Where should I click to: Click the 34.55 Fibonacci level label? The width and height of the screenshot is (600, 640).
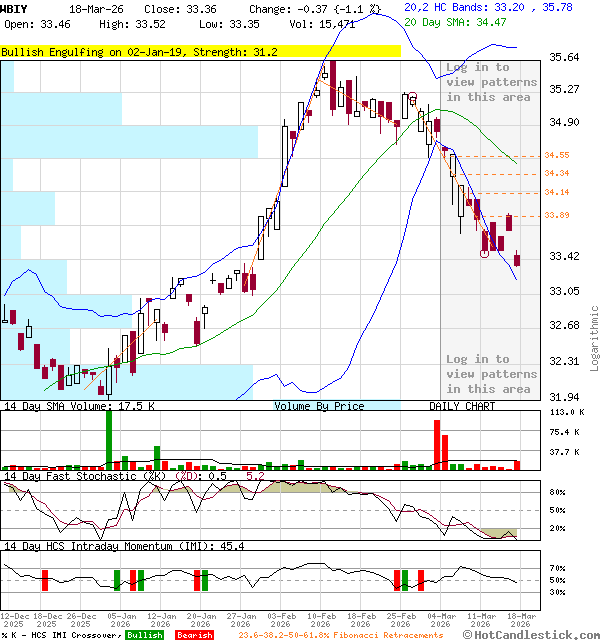click(557, 155)
